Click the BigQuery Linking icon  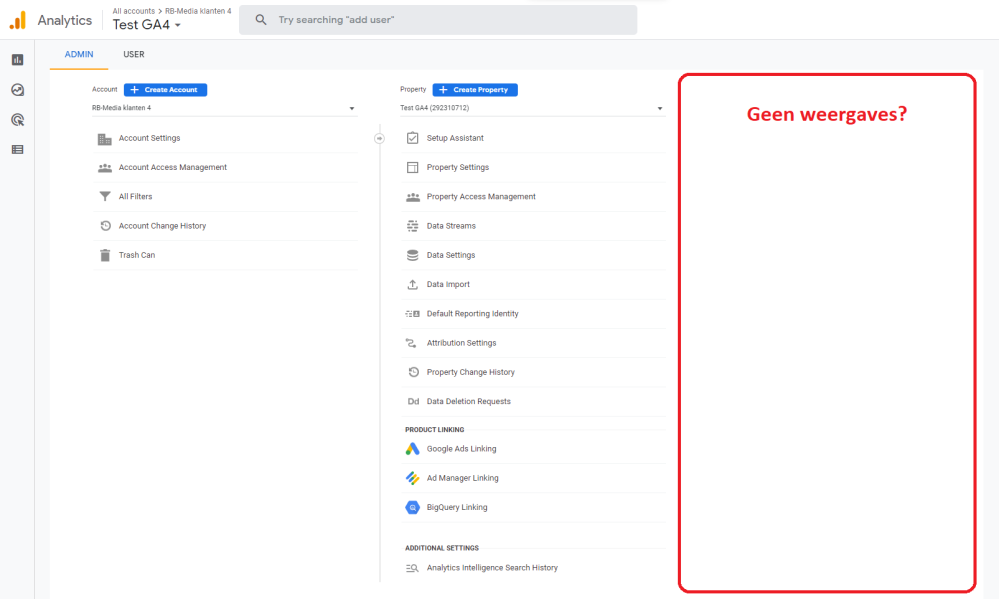(x=412, y=508)
